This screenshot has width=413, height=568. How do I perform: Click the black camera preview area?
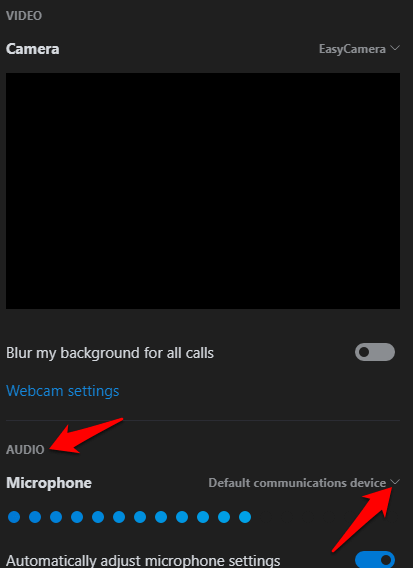tap(203, 191)
